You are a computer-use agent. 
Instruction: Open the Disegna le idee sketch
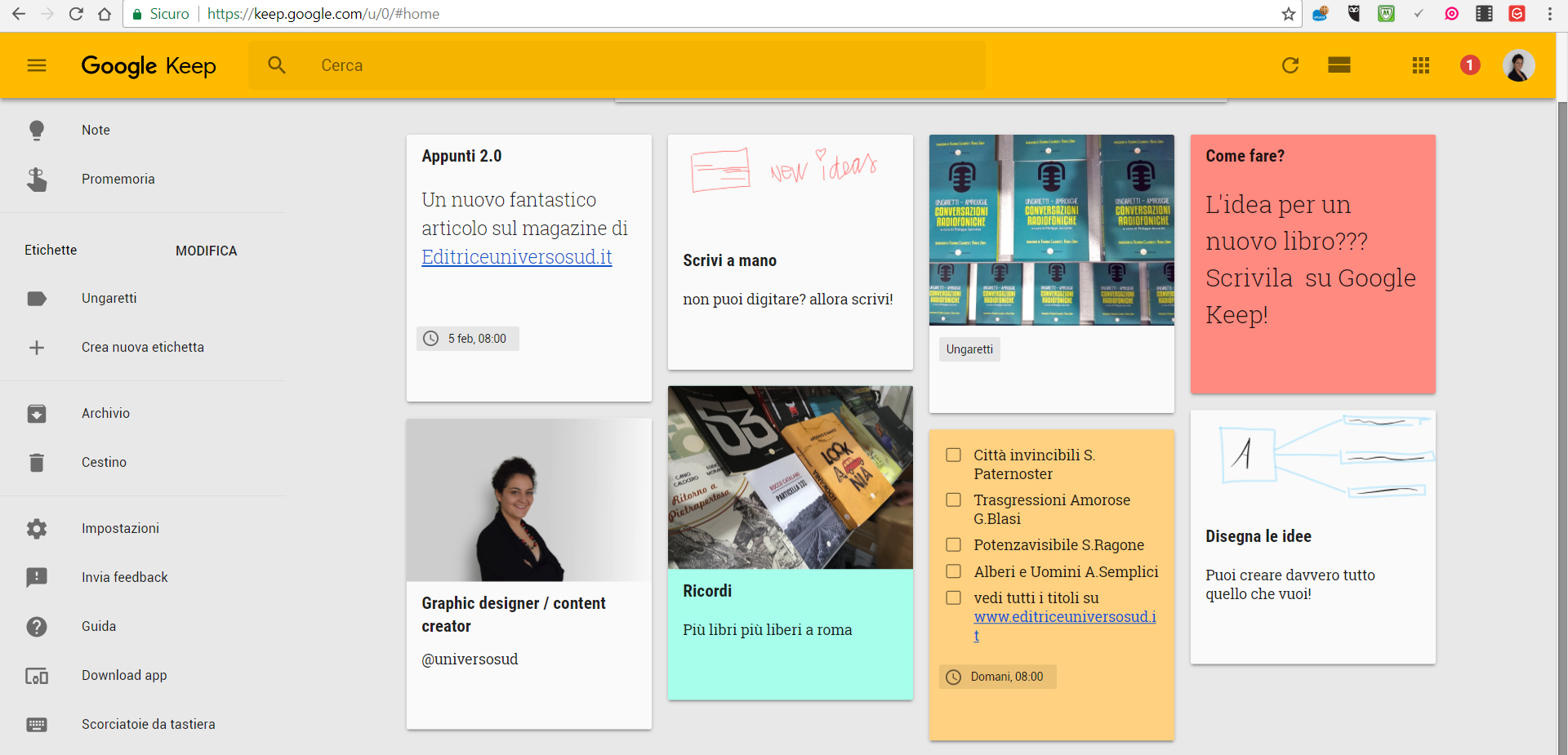point(1313,457)
